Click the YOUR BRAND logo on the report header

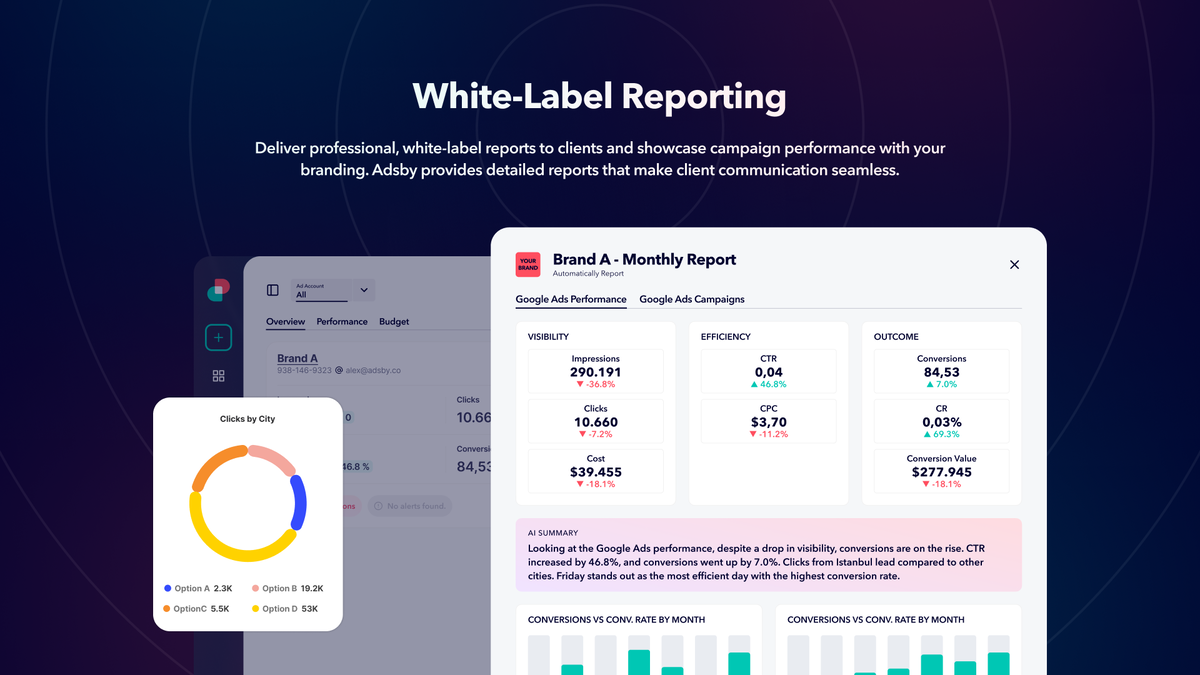pyautogui.click(x=527, y=264)
